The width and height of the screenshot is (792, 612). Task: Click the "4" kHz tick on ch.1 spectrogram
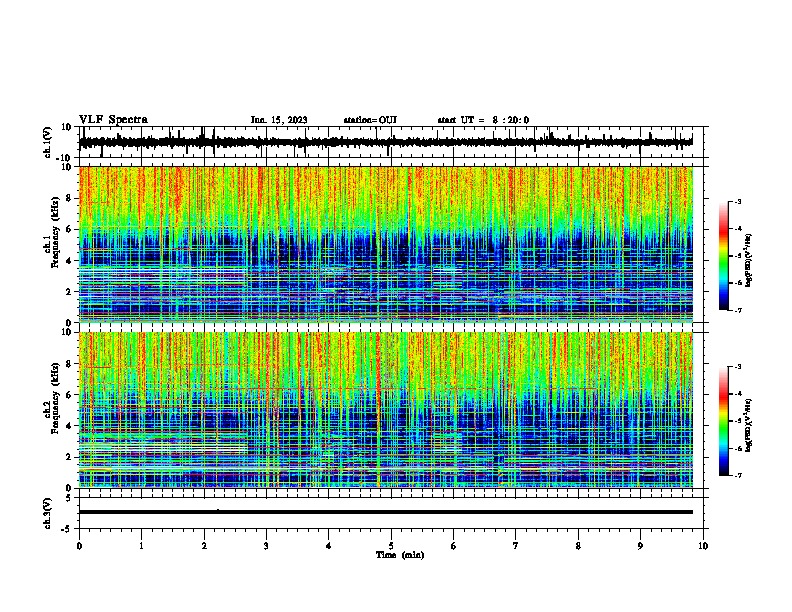pyautogui.click(x=69, y=261)
